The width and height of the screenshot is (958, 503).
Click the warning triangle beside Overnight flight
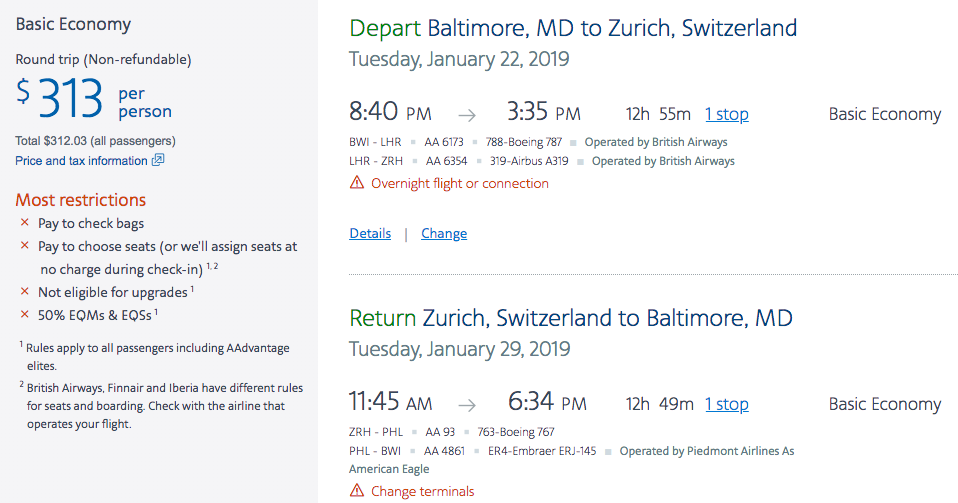pos(357,183)
